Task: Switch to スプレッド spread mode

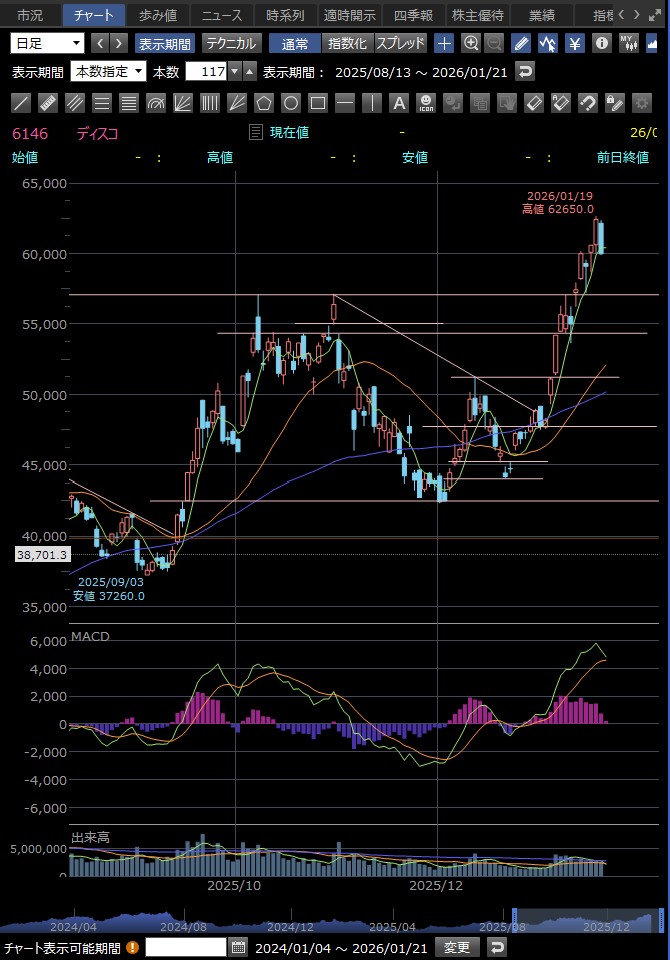Action: click(x=400, y=43)
